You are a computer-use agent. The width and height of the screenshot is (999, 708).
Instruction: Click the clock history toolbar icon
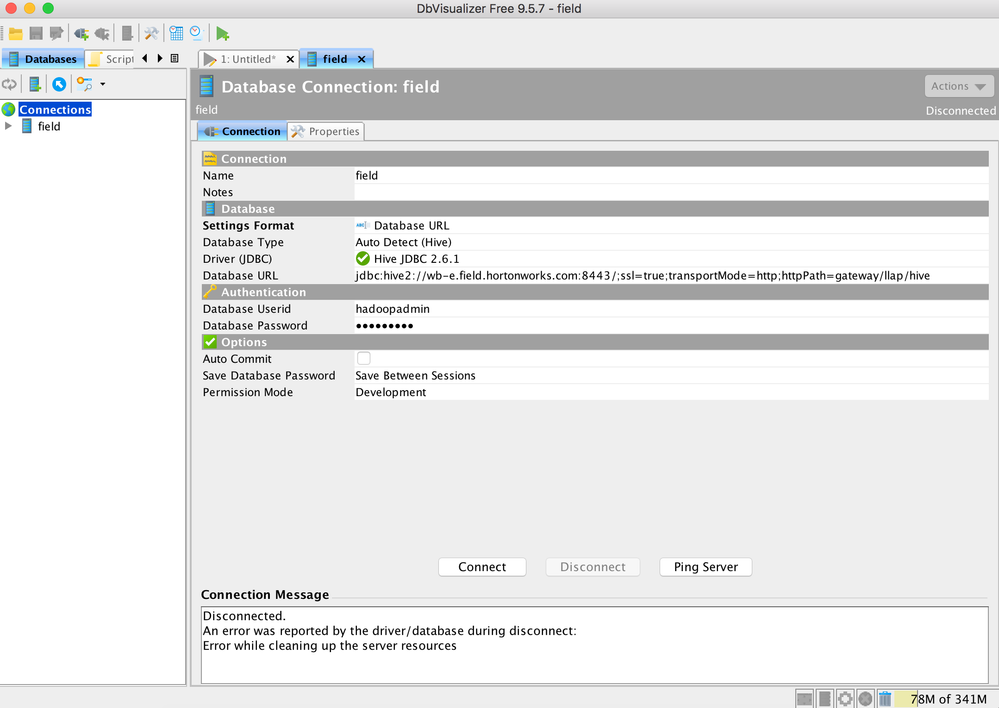[x=196, y=33]
